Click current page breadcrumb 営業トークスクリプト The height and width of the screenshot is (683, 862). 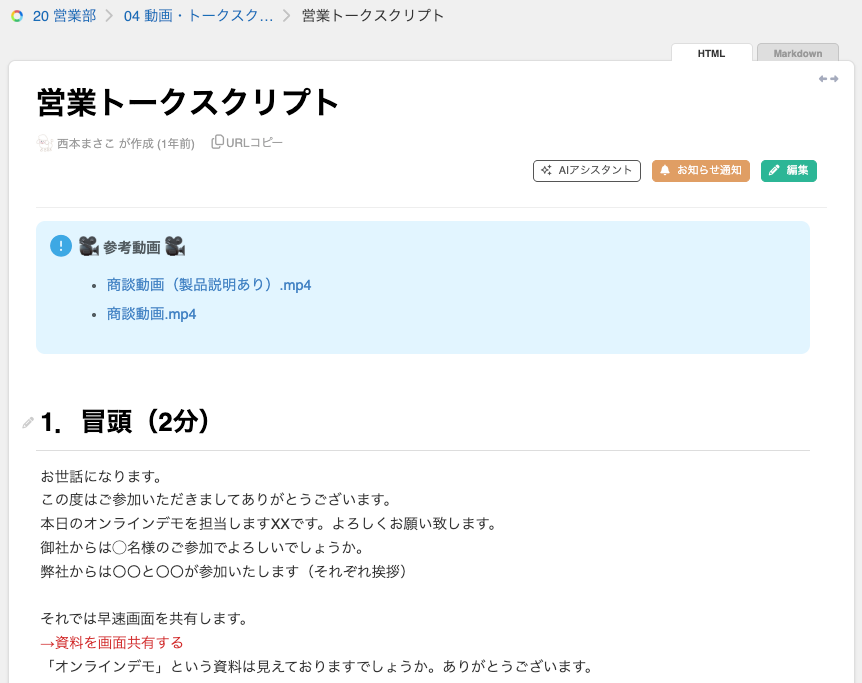(373, 16)
